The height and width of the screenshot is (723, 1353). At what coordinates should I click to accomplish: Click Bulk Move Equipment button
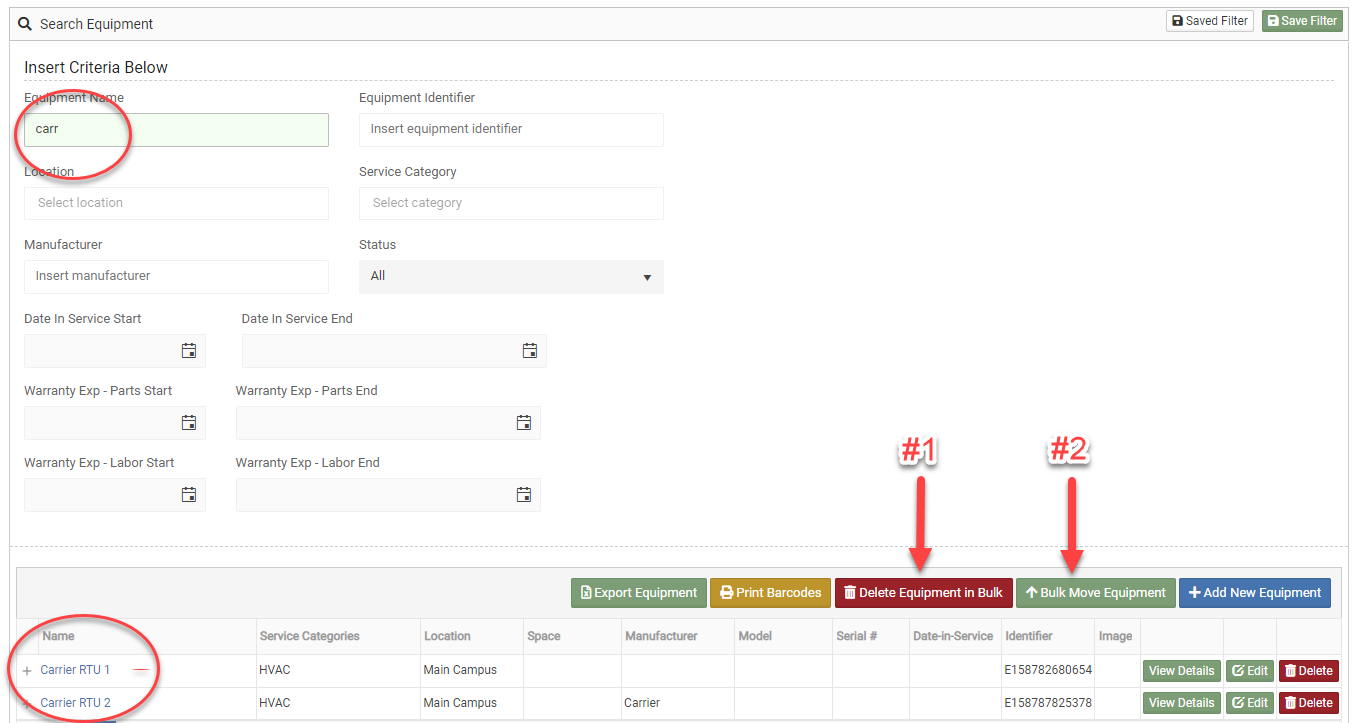(x=1095, y=593)
